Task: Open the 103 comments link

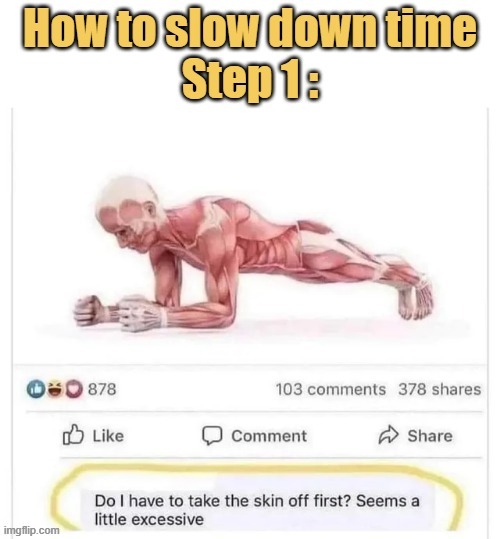Action: 331,389
